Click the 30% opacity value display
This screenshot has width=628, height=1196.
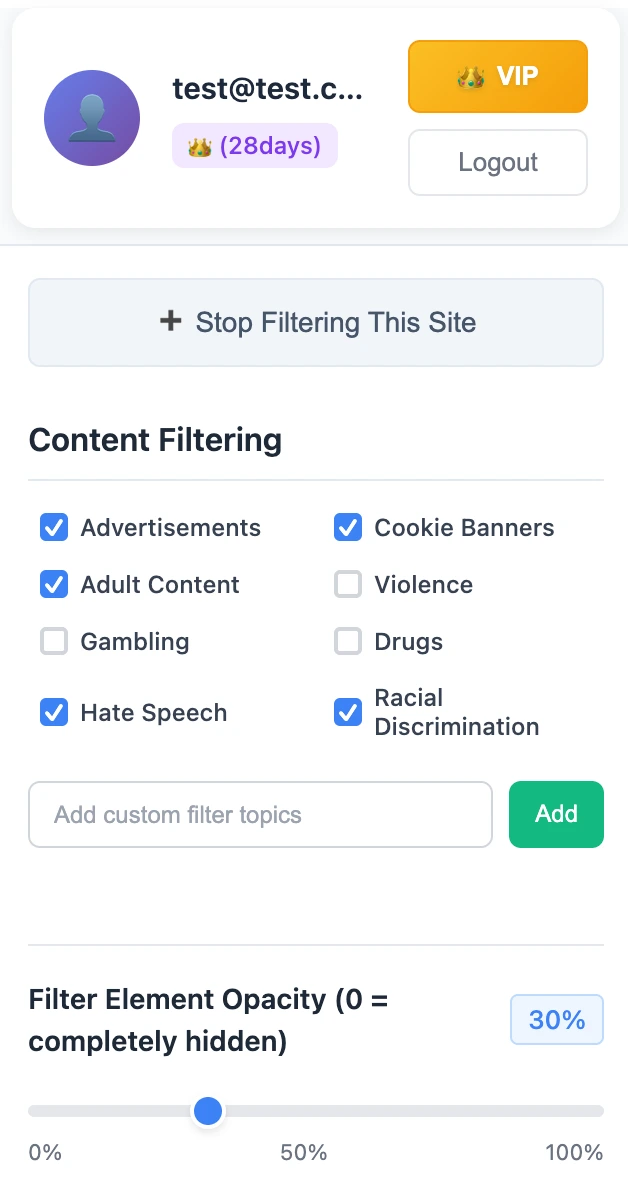556,1019
